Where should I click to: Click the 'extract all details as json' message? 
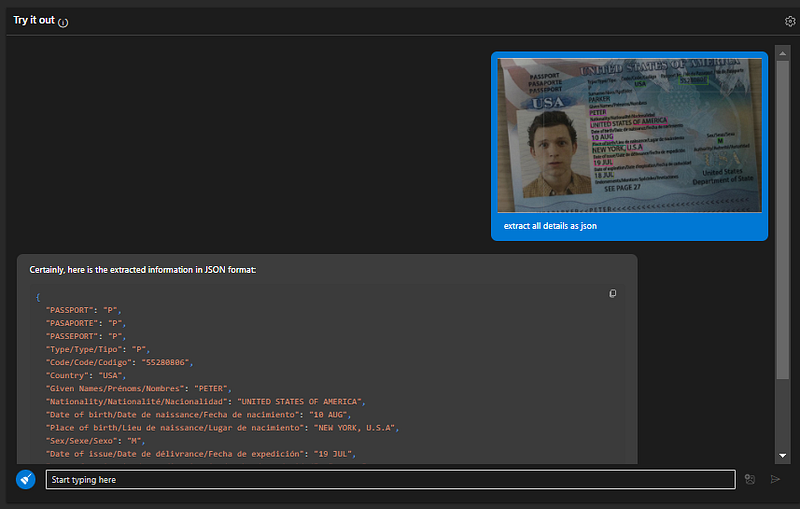pyautogui.click(x=550, y=226)
